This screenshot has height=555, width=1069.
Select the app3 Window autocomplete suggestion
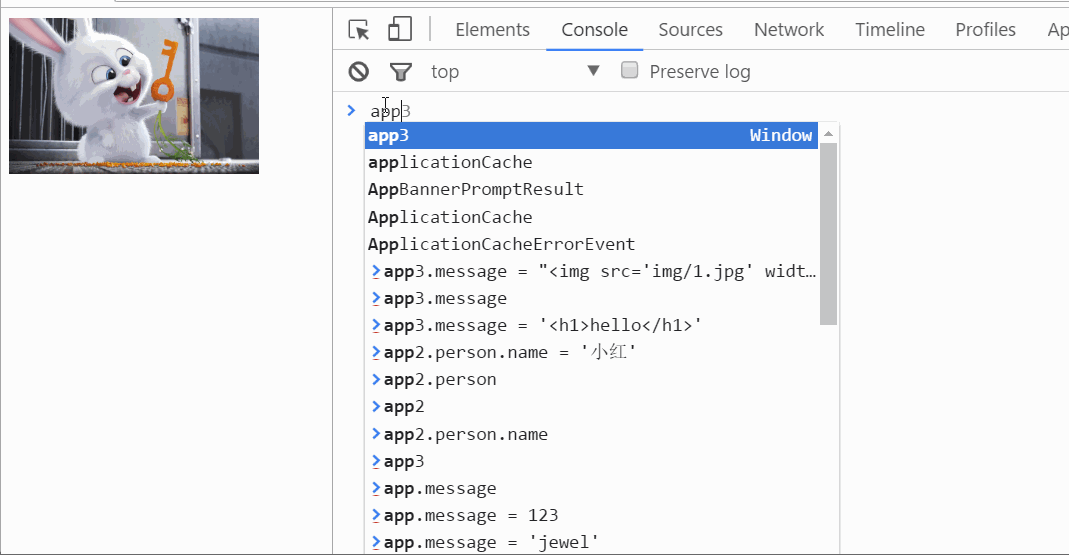pos(590,136)
